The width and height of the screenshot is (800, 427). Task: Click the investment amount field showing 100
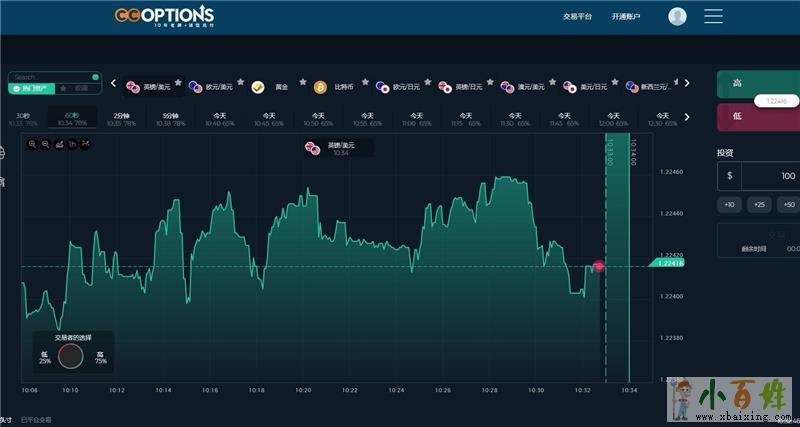[x=768, y=176]
